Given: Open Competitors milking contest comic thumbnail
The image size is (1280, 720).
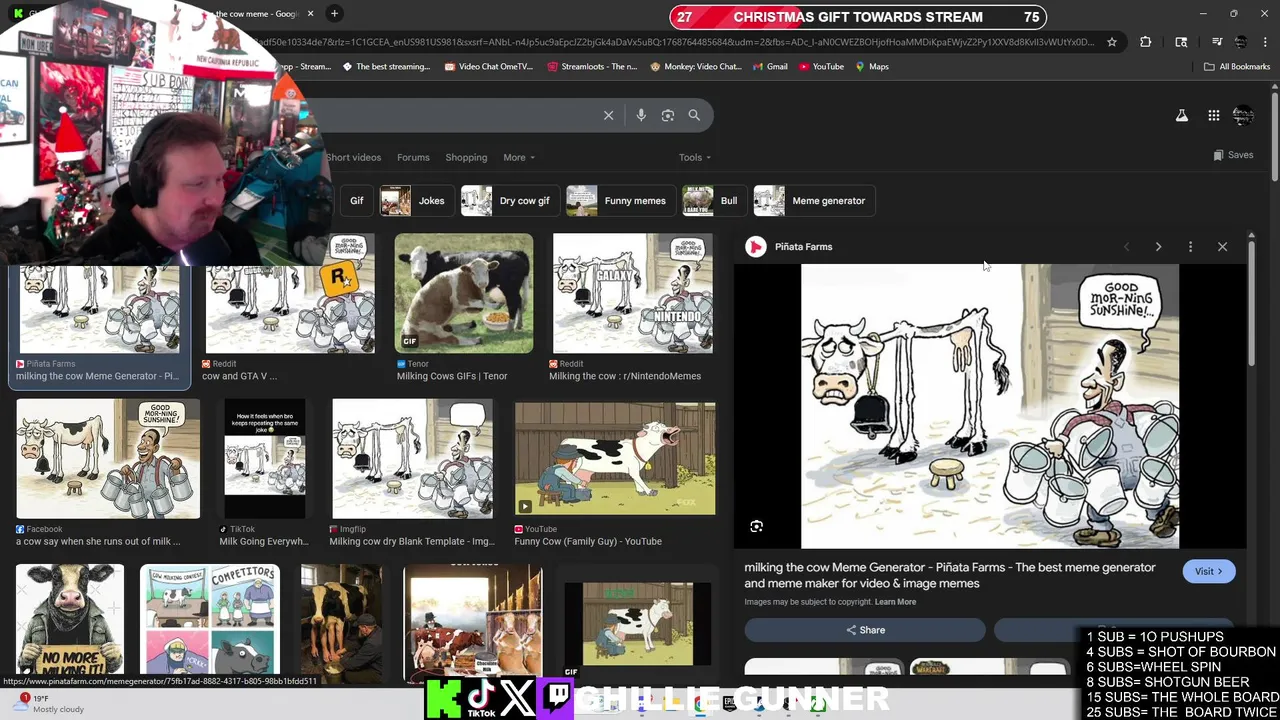Looking at the screenshot, I should point(210,620).
